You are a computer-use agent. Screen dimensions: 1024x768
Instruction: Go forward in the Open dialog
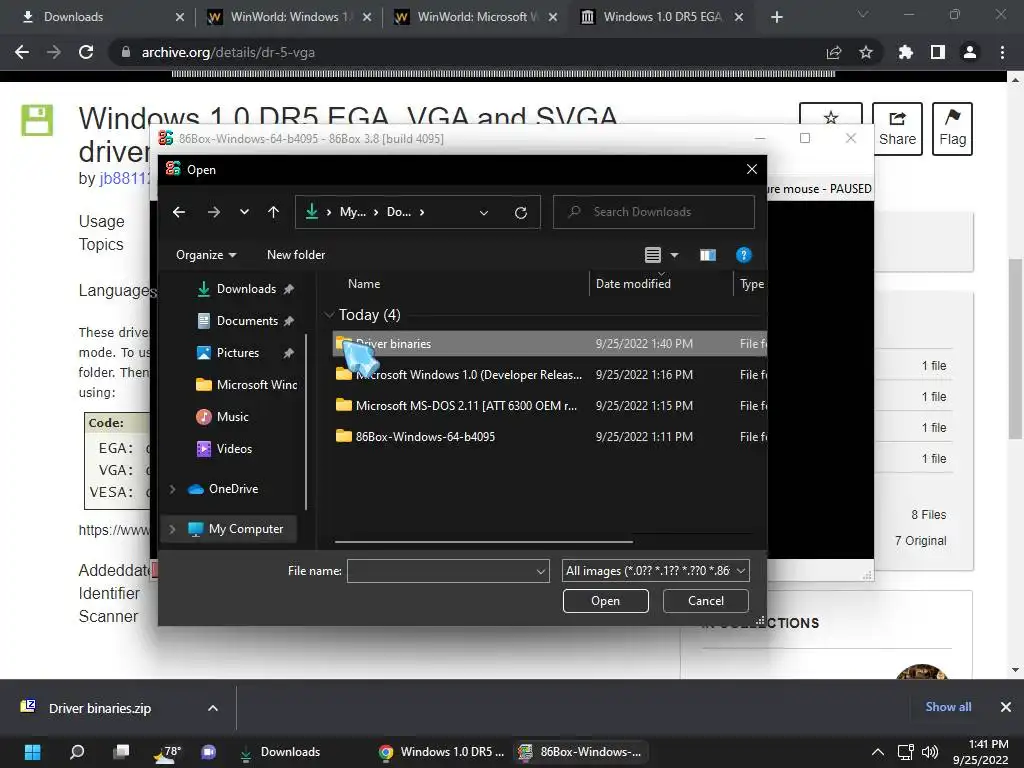click(x=214, y=212)
